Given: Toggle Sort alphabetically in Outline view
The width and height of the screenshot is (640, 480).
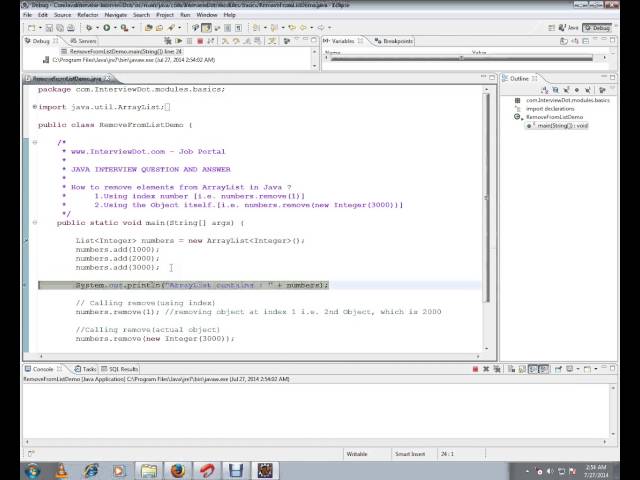Looking at the screenshot, I should click(x=544, y=90).
